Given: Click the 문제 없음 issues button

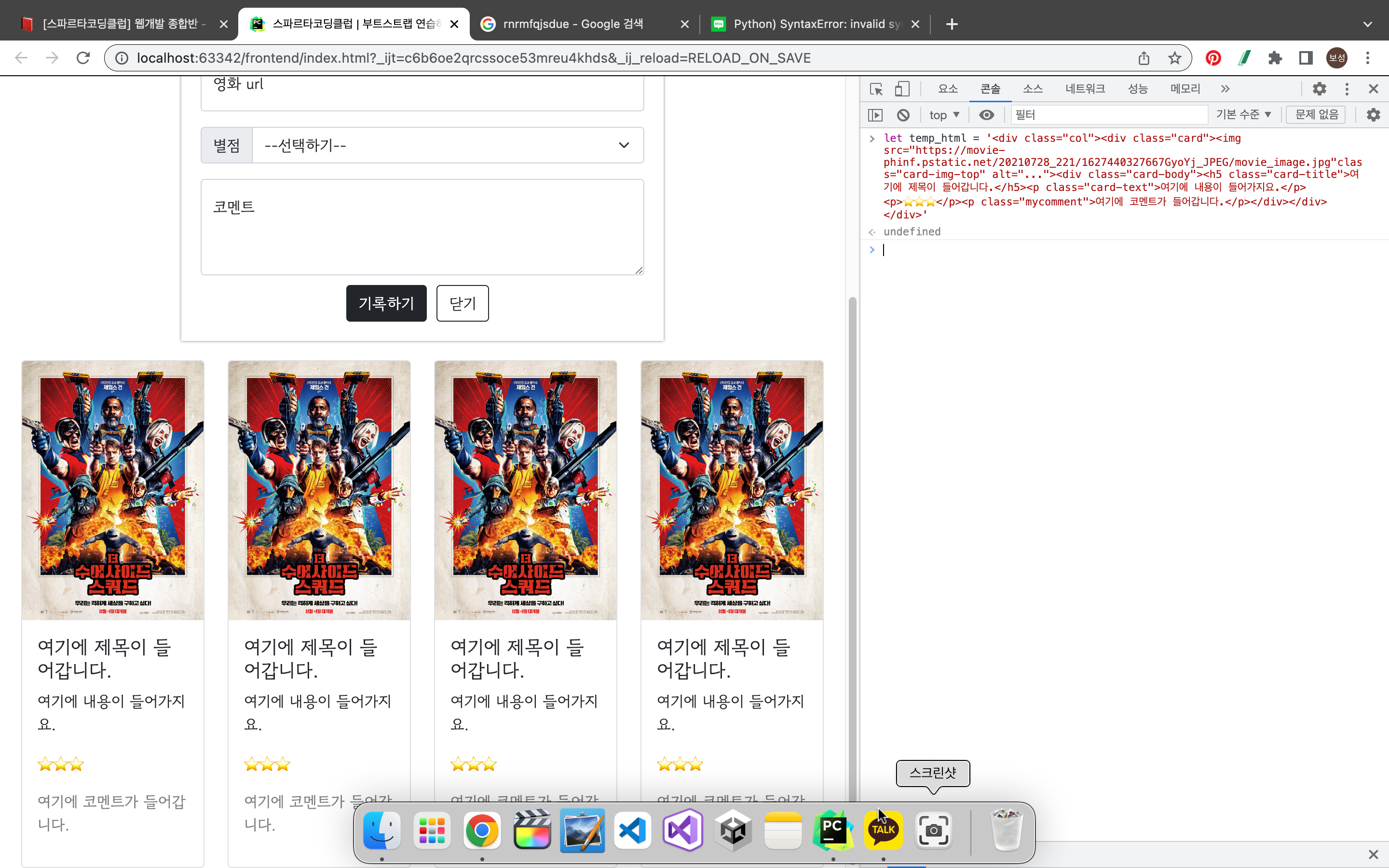Looking at the screenshot, I should click(x=1316, y=115).
